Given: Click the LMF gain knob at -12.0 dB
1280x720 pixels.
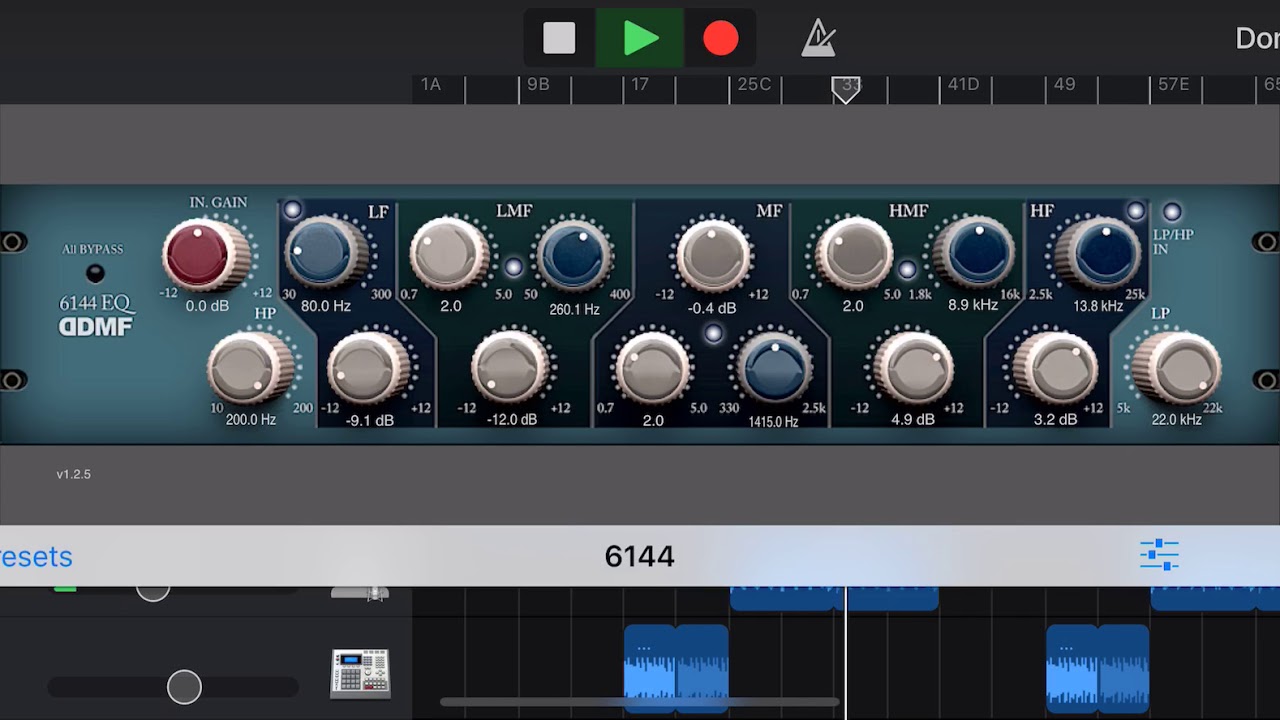Looking at the screenshot, I should tap(511, 368).
